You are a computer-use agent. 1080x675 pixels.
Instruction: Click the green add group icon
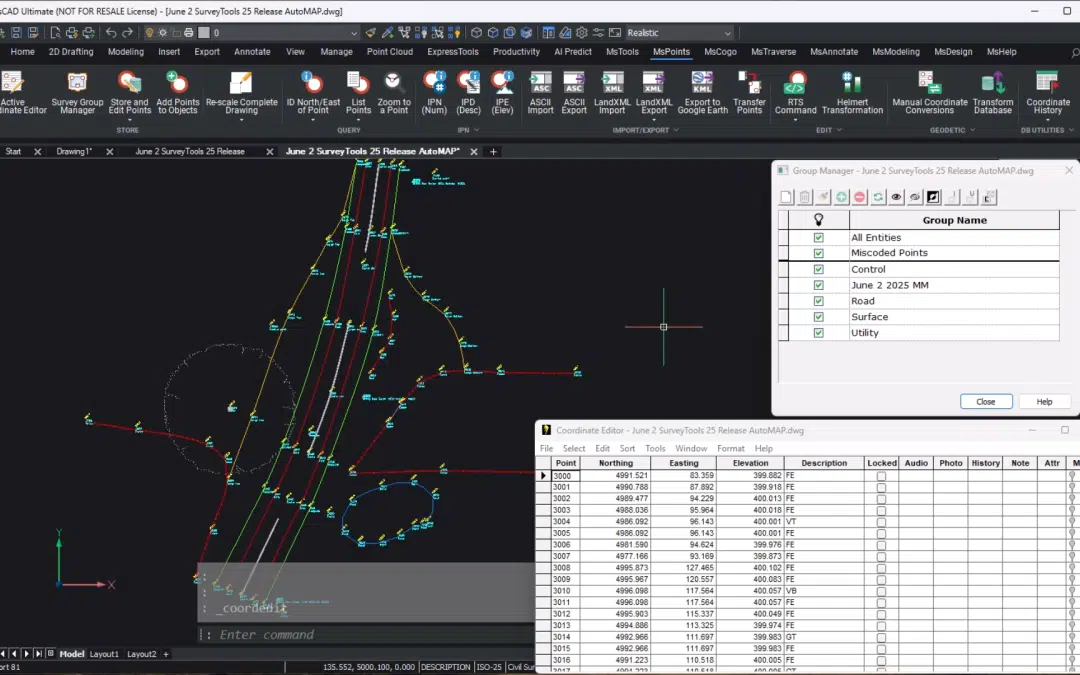(842, 198)
